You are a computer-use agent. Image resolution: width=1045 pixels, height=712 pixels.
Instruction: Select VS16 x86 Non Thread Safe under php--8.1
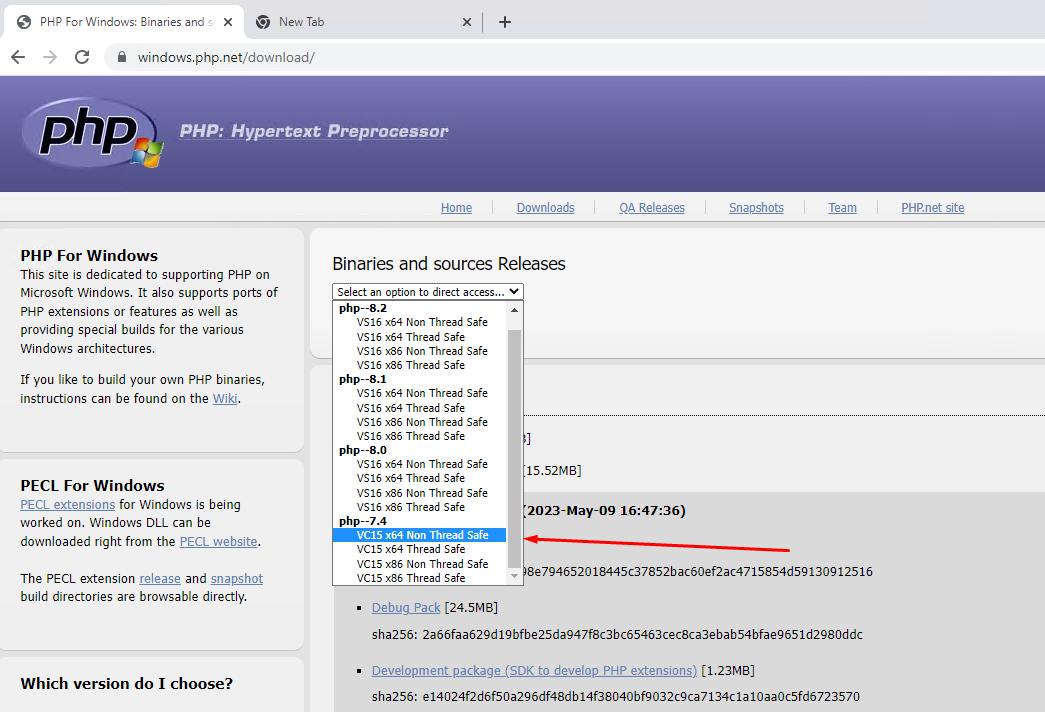tap(423, 422)
